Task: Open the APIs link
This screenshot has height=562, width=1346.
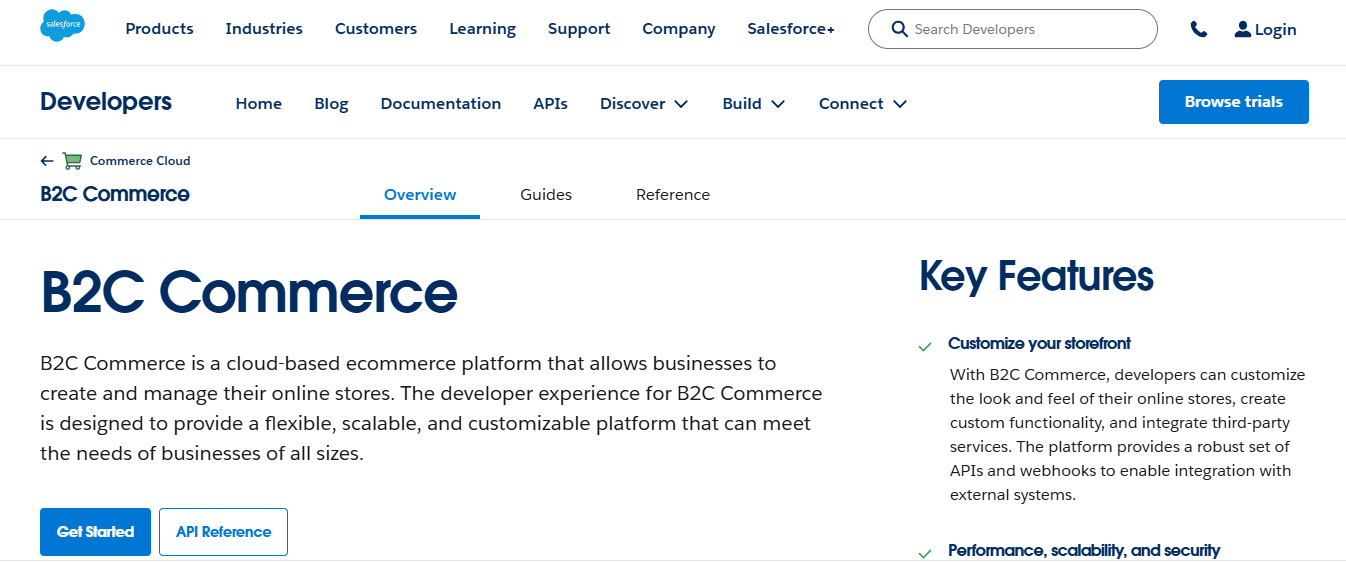Action: [550, 104]
